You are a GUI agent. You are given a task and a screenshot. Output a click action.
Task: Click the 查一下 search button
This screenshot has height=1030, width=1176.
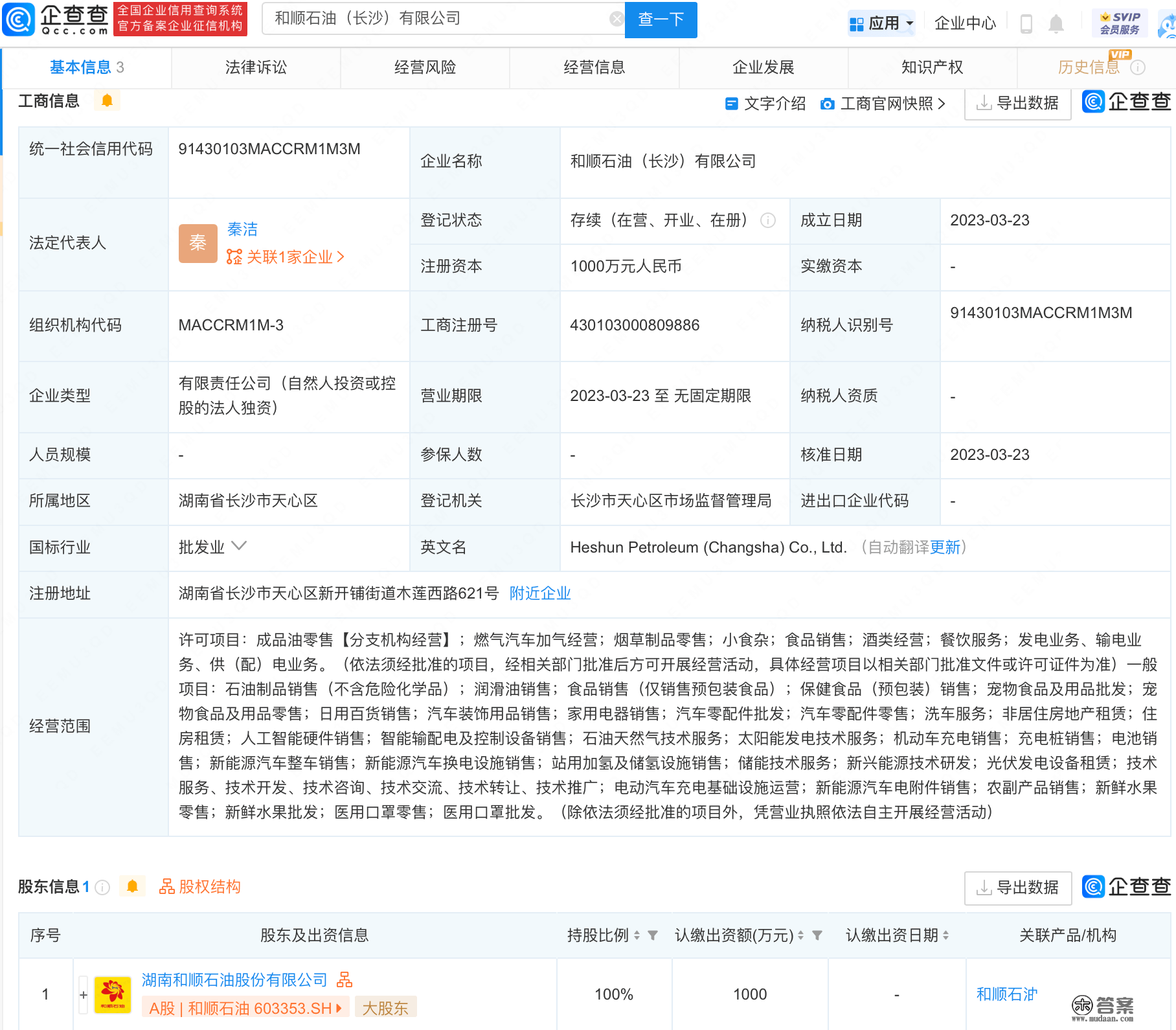[x=661, y=19]
